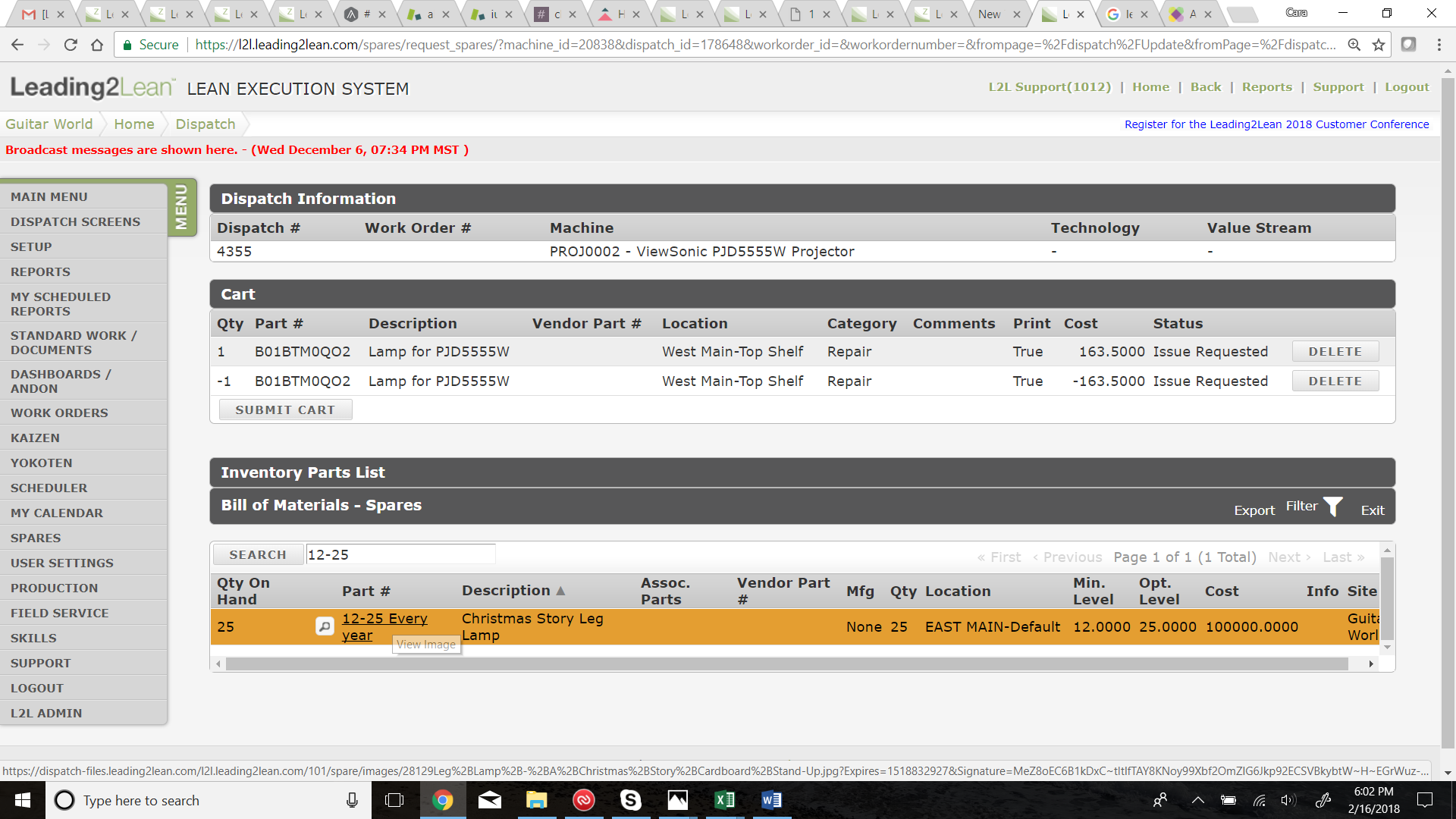Open the Chrome icon in the taskbar
Screen dimensions: 1456x819
click(x=442, y=800)
